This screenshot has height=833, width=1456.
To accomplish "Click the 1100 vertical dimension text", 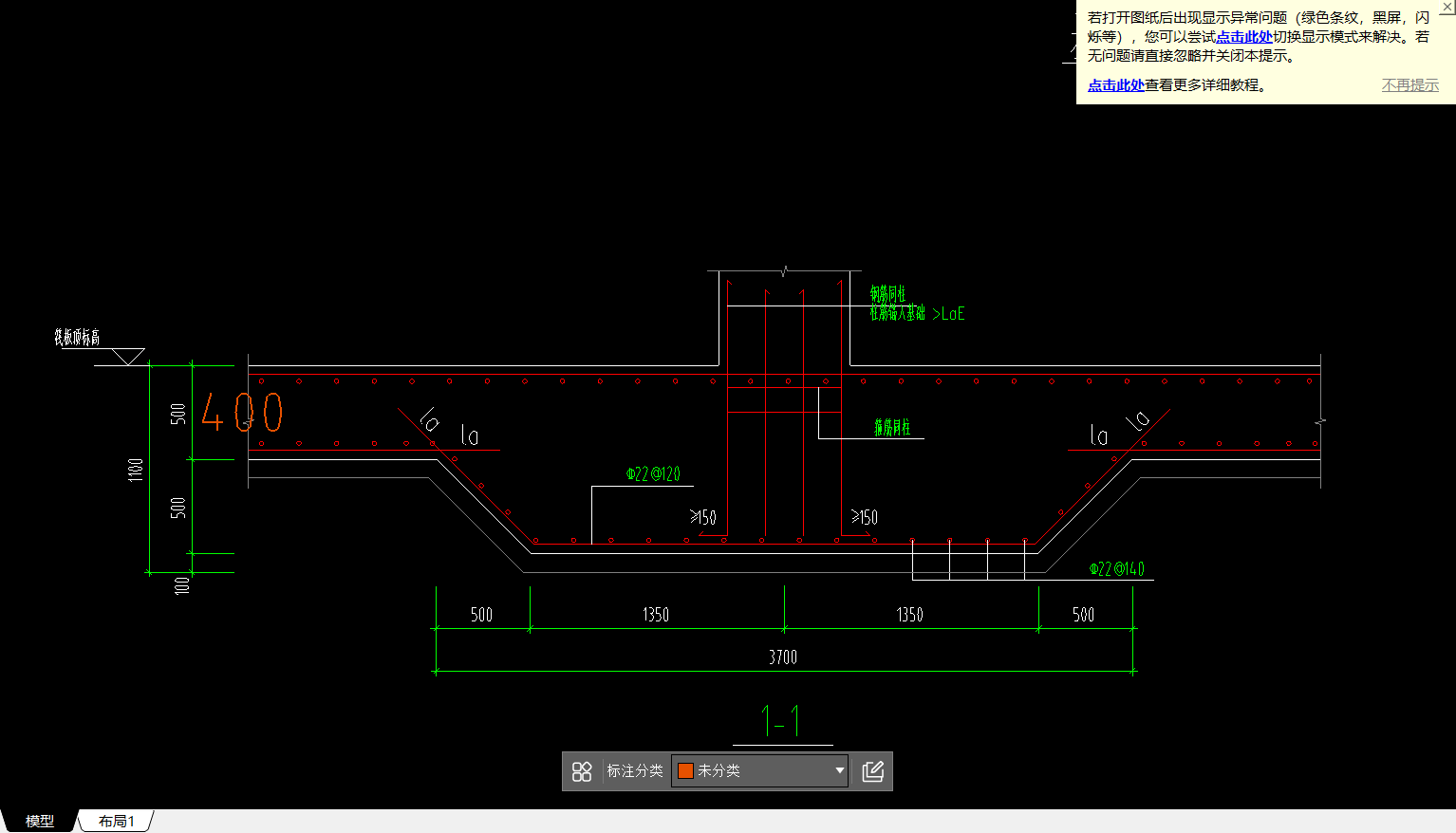I will pyautogui.click(x=136, y=470).
